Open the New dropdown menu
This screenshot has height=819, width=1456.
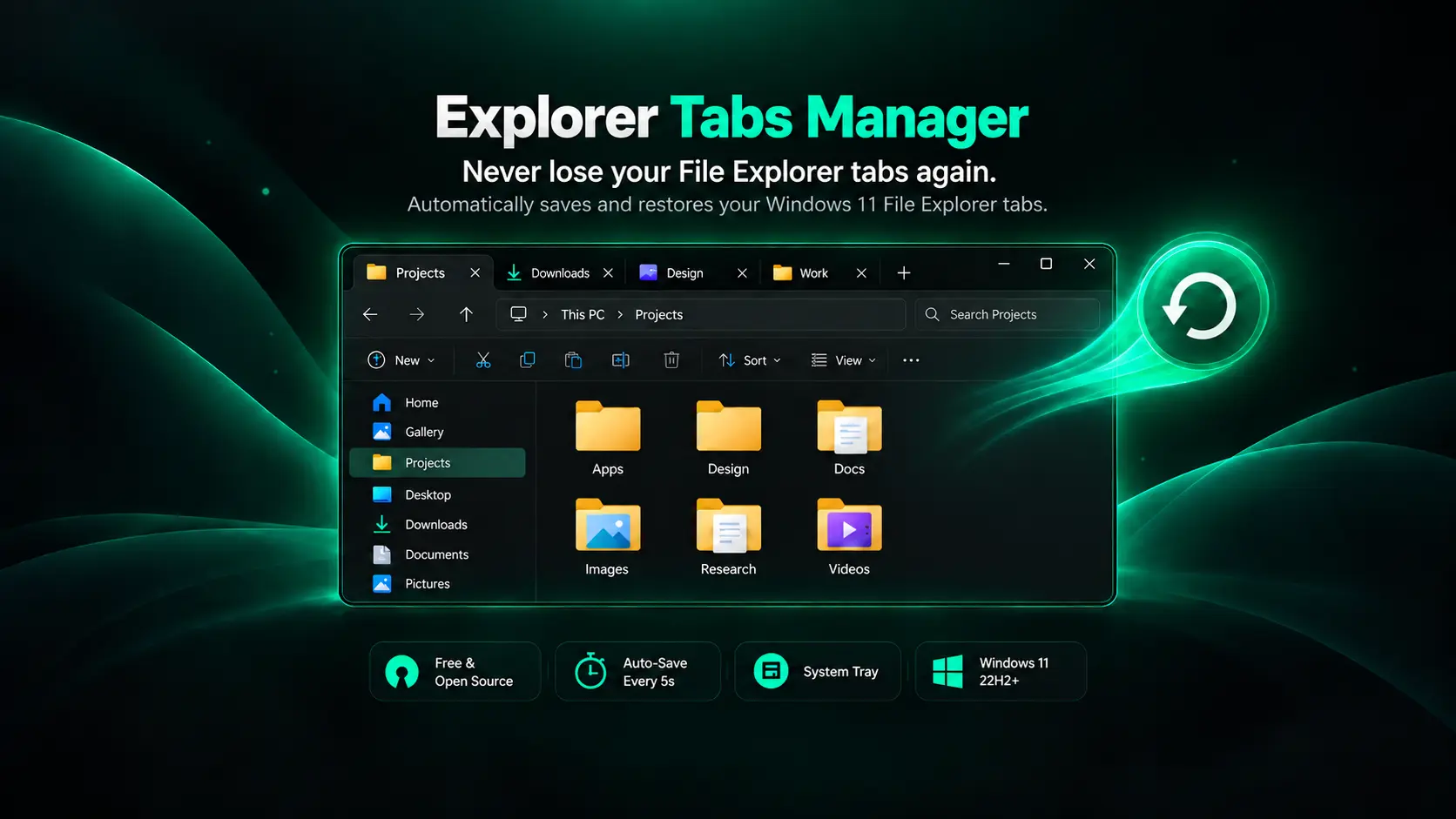(401, 360)
